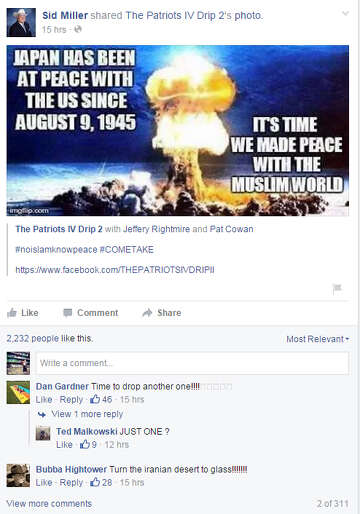Click thumbs-up count on Bubba Hightower's comment
This screenshot has height=514, width=360.
coord(101,482)
